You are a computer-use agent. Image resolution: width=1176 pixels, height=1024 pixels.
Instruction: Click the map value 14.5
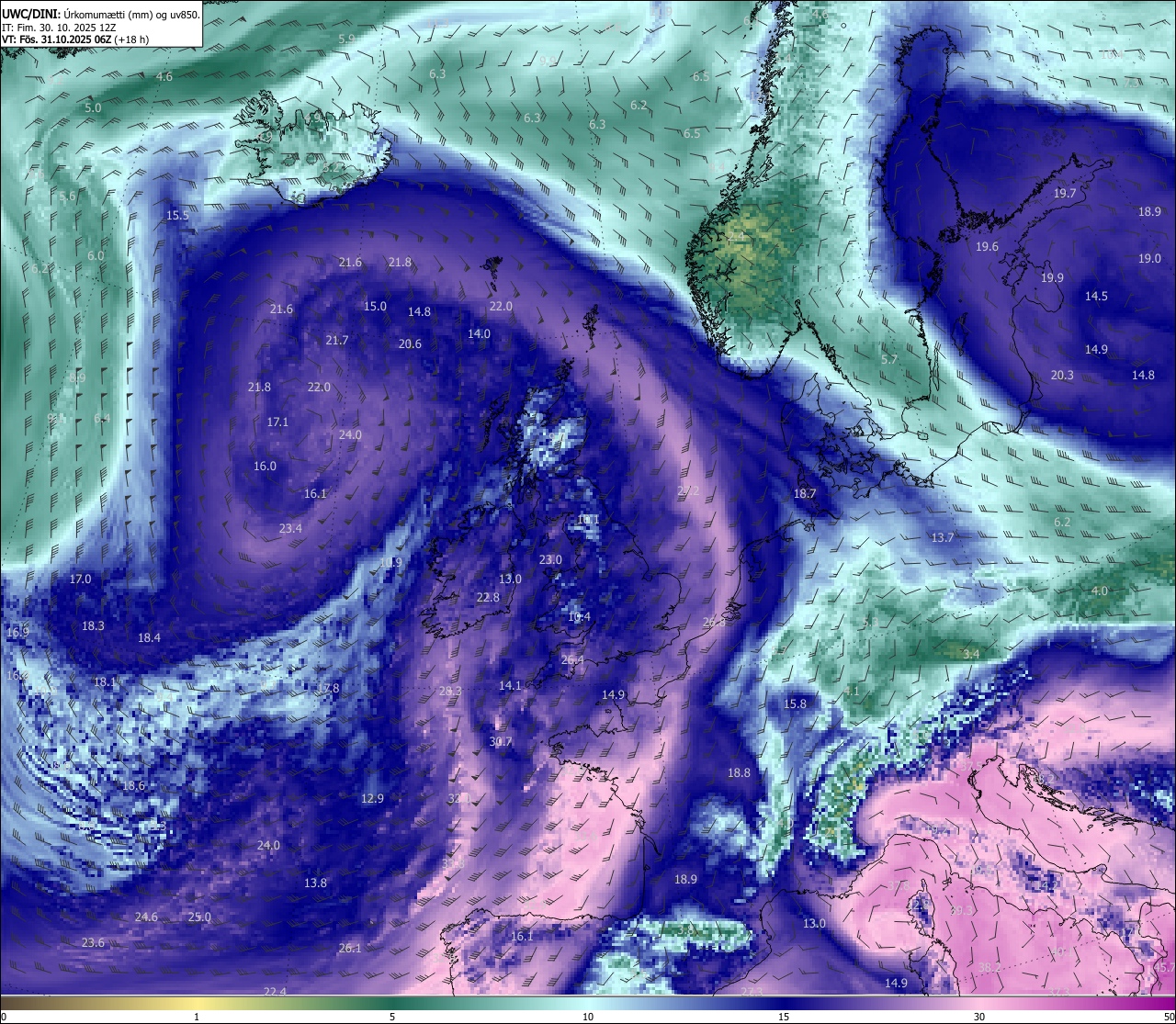coord(1096,297)
